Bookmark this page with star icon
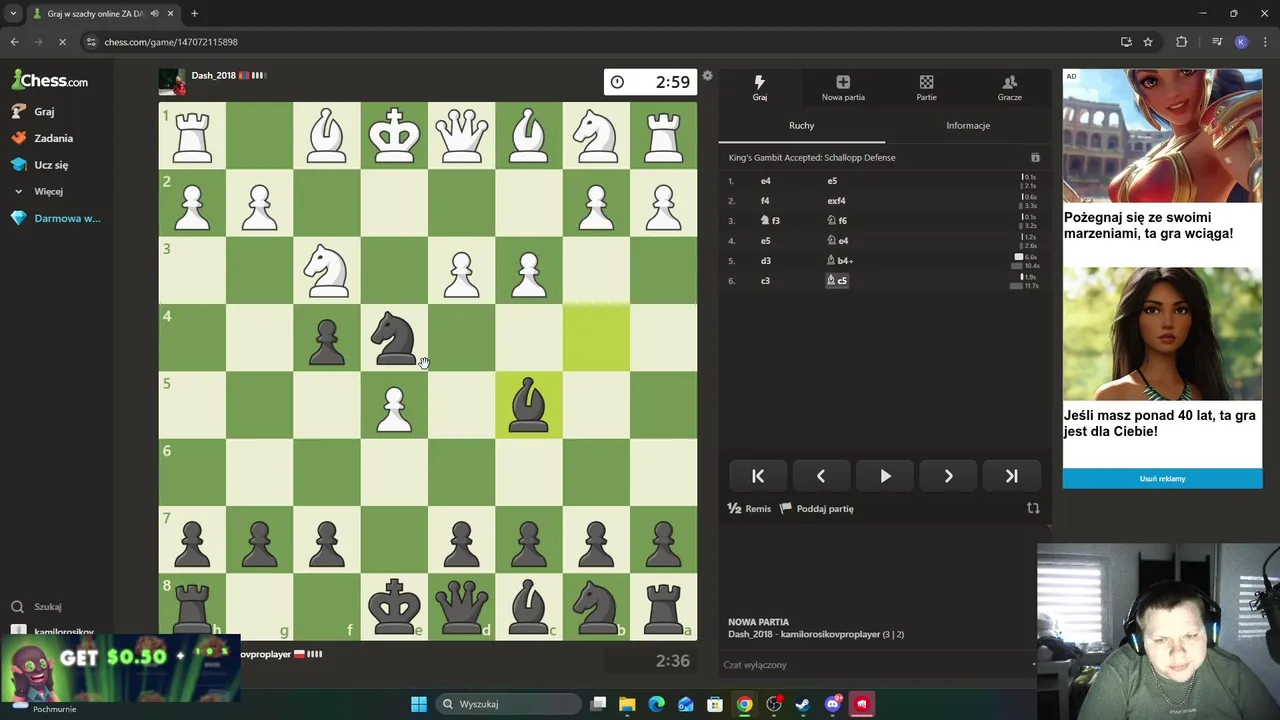 (1148, 42)
